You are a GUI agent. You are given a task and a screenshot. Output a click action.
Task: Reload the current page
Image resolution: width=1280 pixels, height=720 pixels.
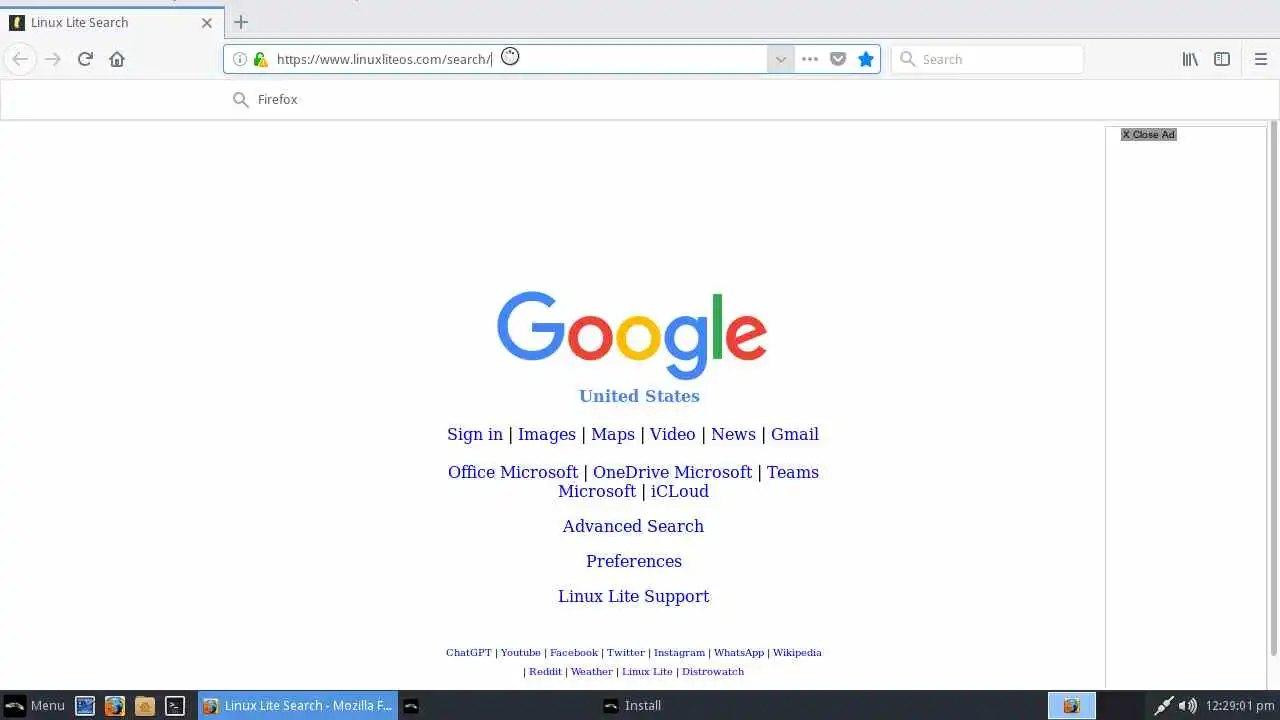click(x=85, y=59)
